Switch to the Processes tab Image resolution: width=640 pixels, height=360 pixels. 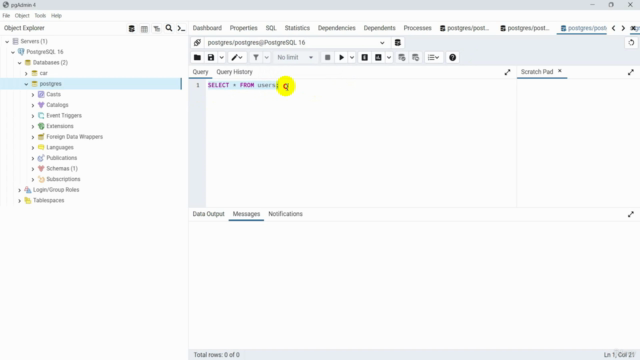point(418,28)
